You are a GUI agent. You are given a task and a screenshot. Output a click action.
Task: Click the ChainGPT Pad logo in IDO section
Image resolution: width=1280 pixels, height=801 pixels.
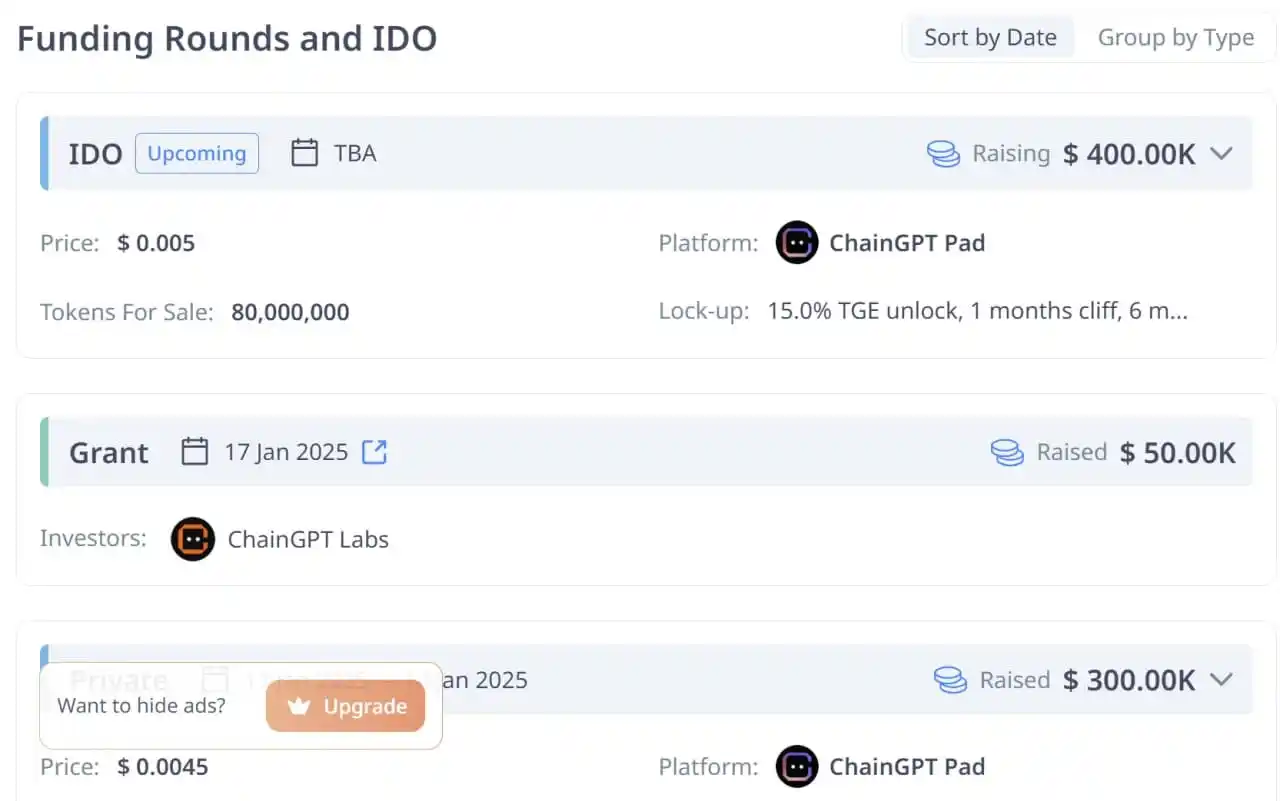[797, 242]
